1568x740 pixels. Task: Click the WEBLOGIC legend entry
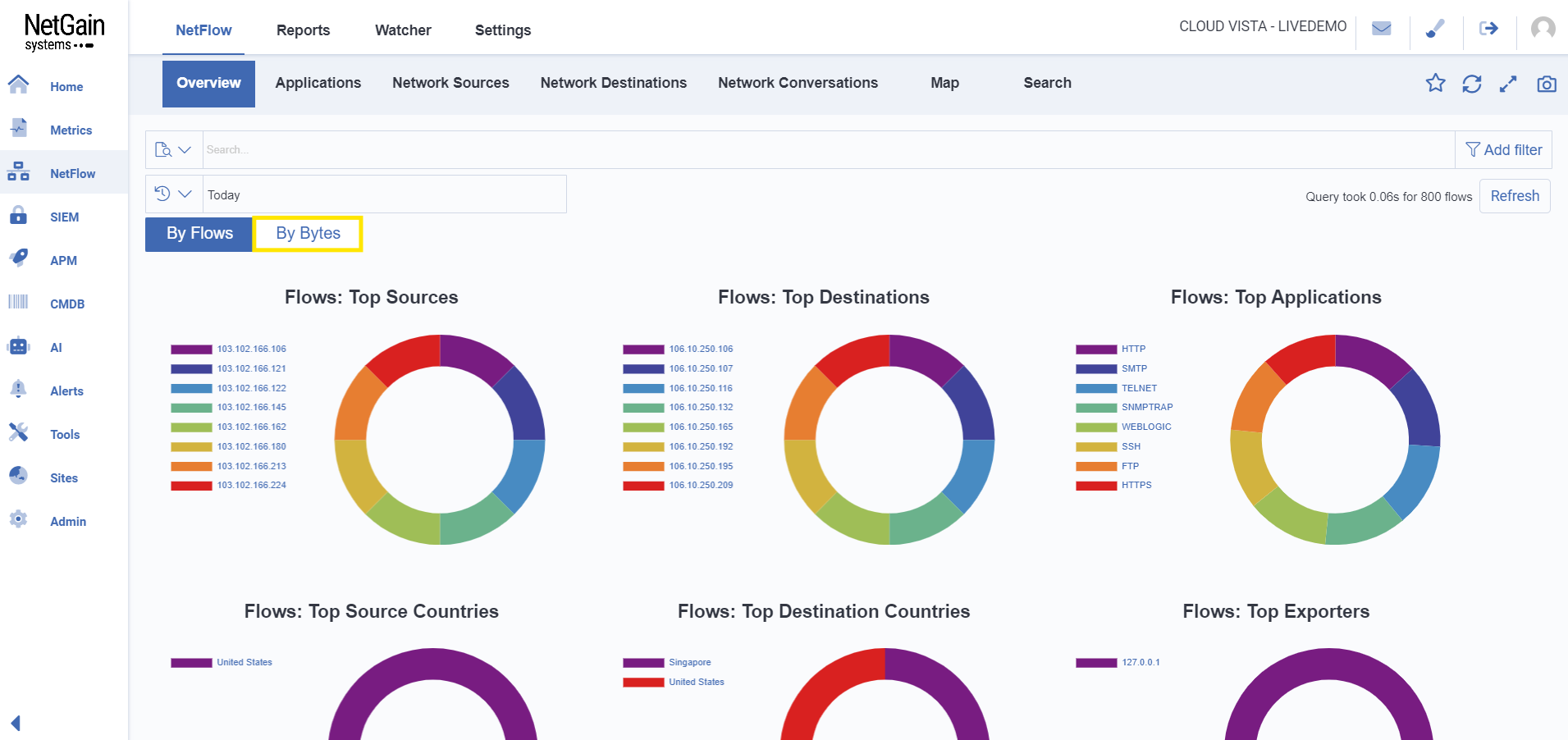click(1146, 427)
